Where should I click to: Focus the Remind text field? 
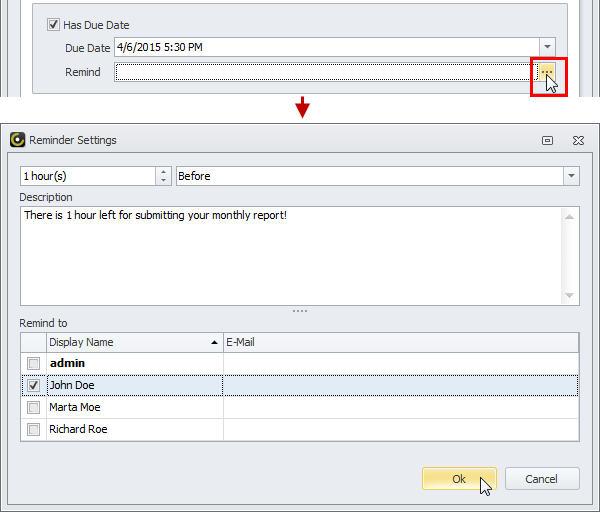(x=326, y=72)
